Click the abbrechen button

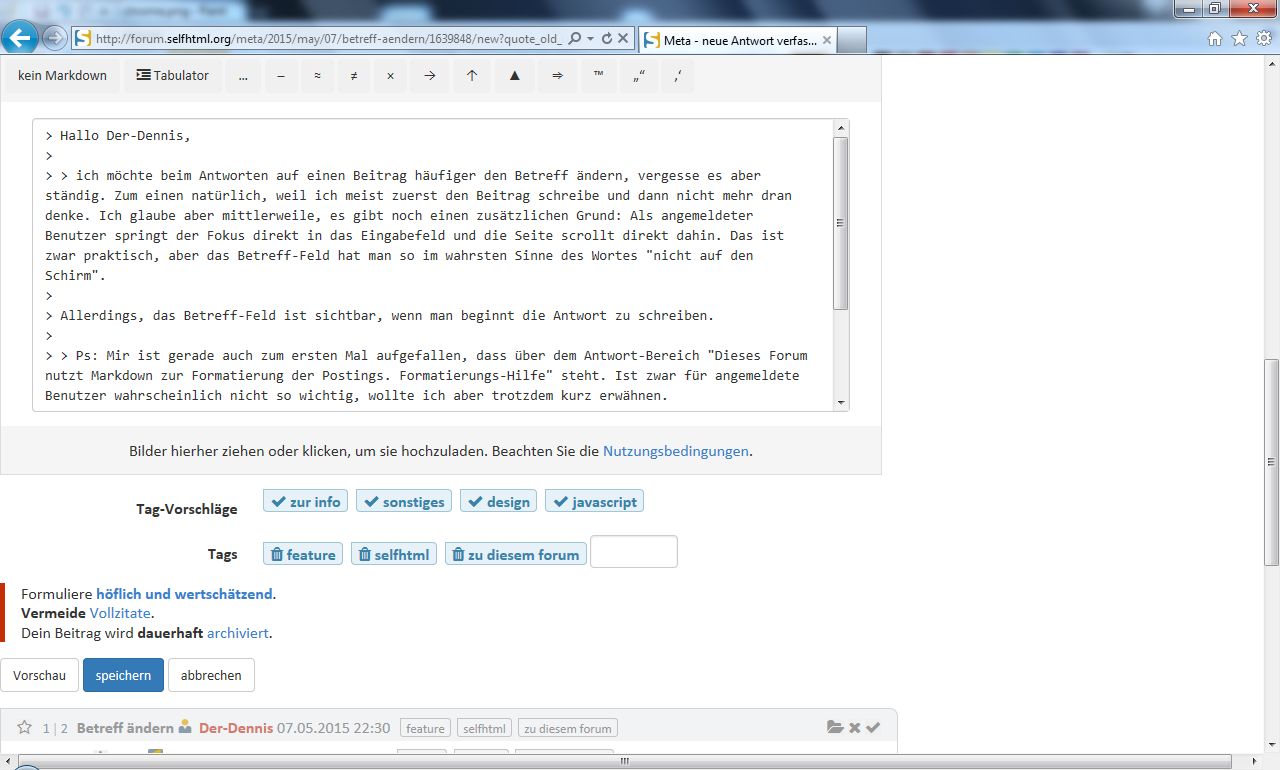coord(211,675)
